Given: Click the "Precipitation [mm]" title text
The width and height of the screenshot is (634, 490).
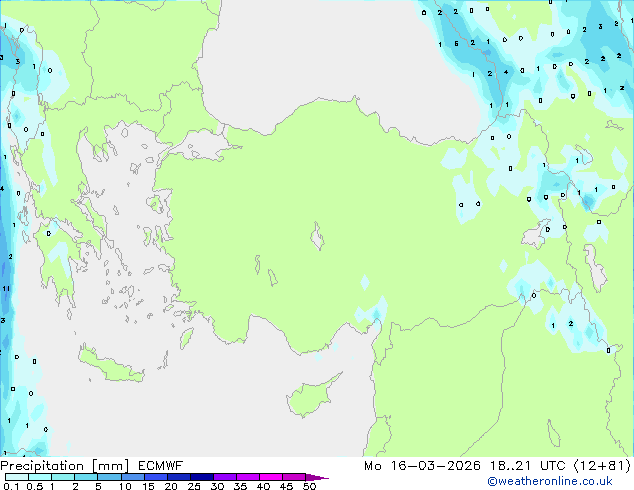Looking at the screenshot, I should pos(65,466).
